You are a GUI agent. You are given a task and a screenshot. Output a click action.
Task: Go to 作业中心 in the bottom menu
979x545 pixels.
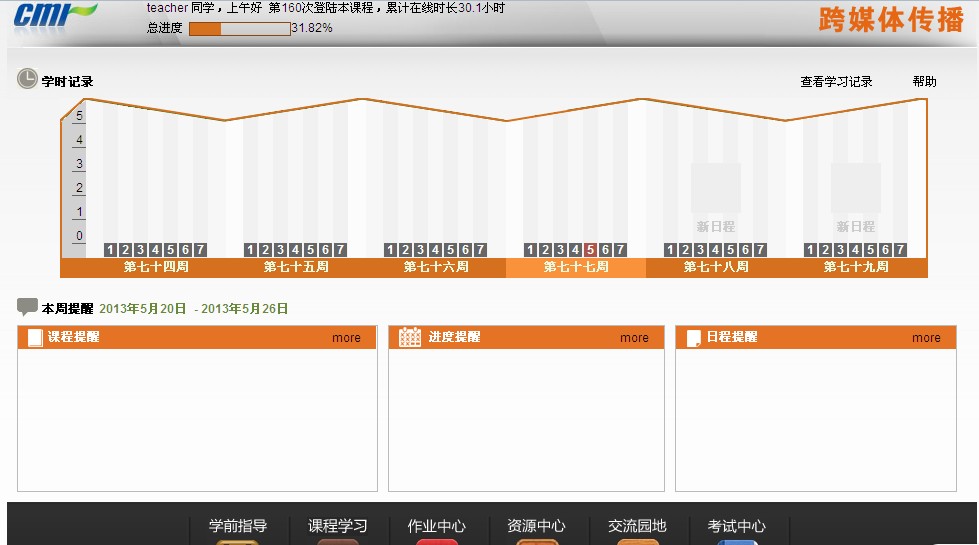point(436,526)
